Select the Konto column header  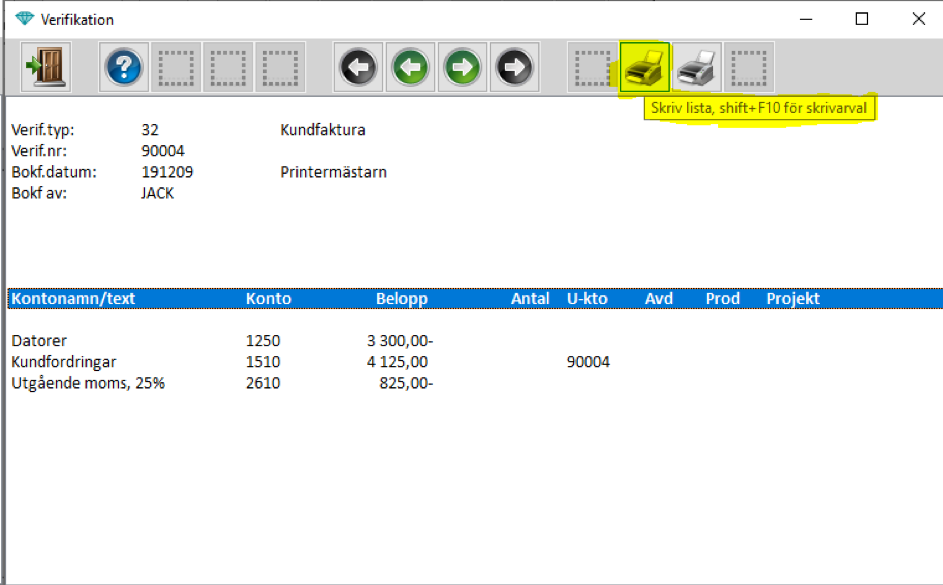coord(268,299)
